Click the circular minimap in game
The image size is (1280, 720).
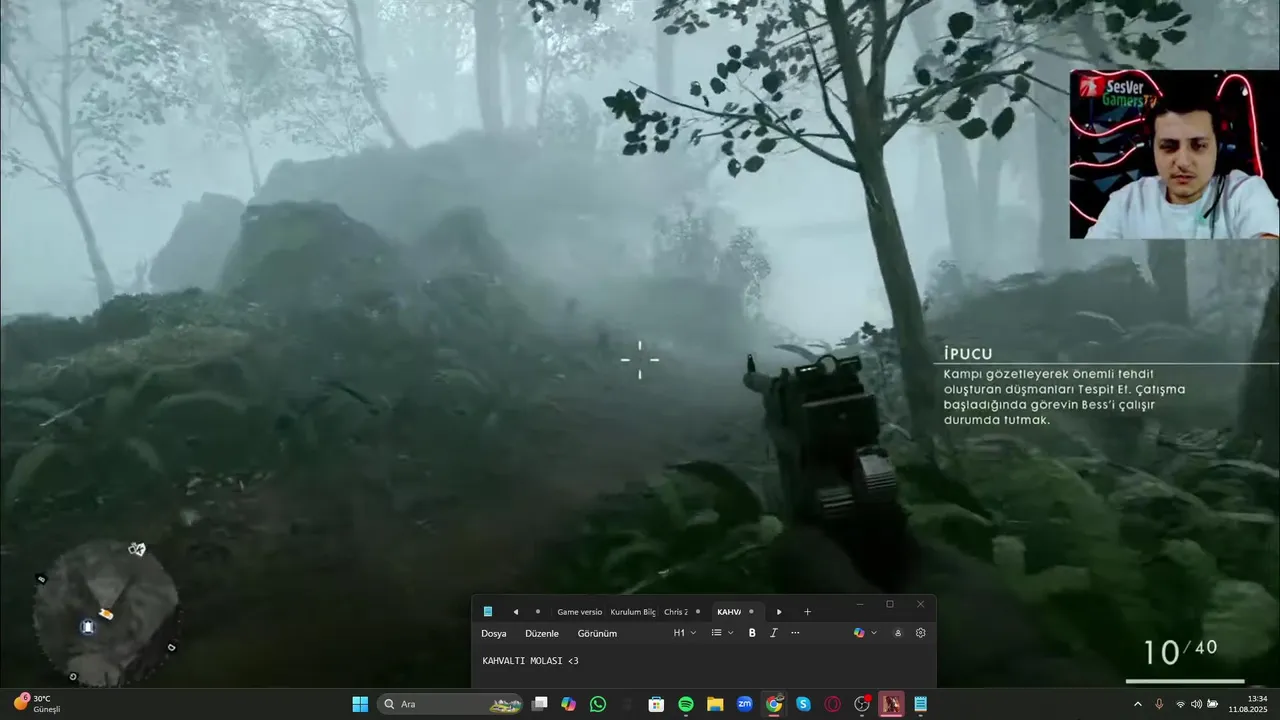click(x=105, y=612)
